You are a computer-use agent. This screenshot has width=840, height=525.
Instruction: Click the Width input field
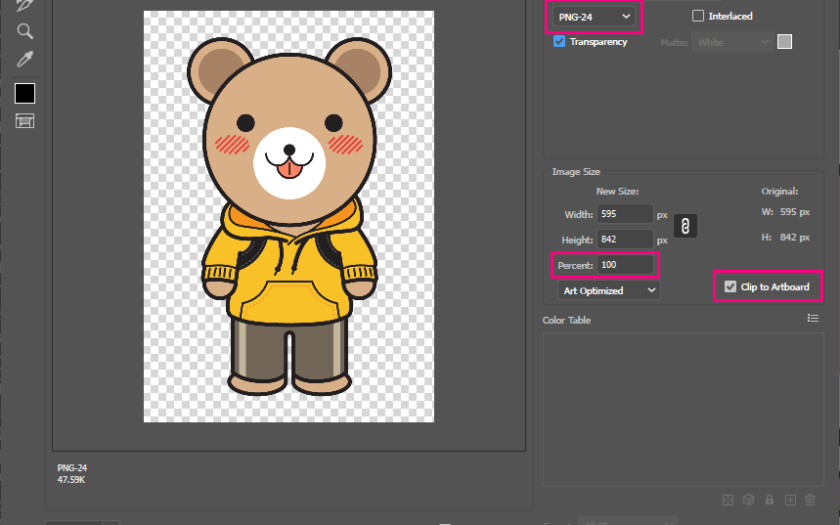[624, 214]
